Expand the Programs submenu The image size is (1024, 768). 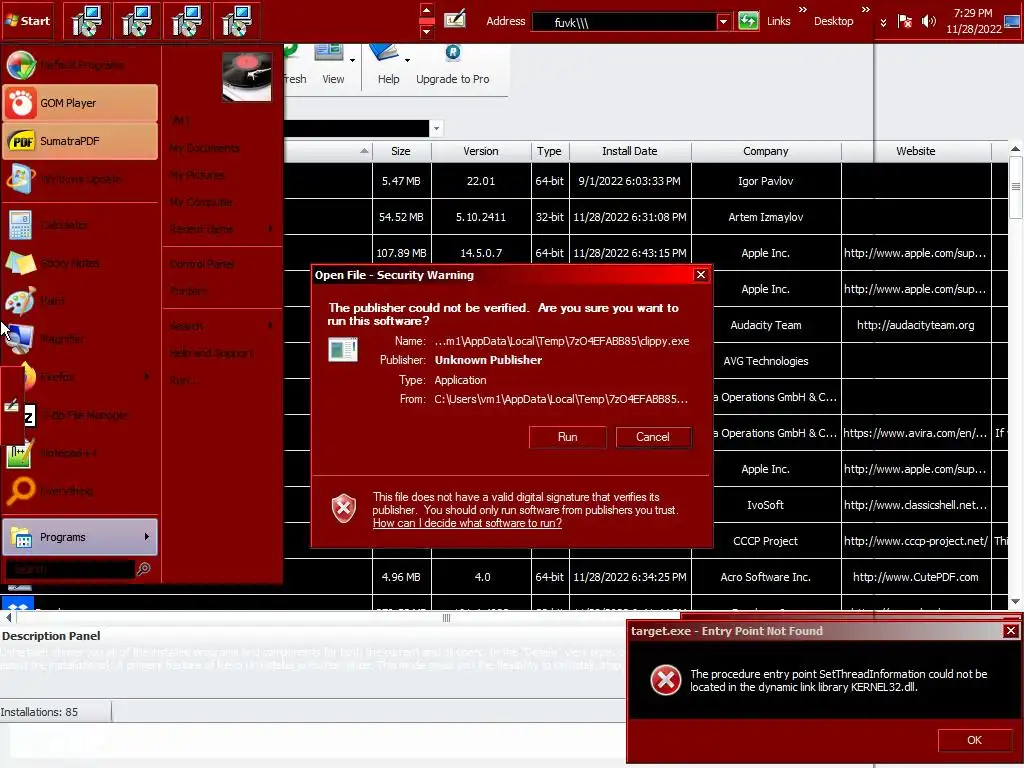point(80,537)
